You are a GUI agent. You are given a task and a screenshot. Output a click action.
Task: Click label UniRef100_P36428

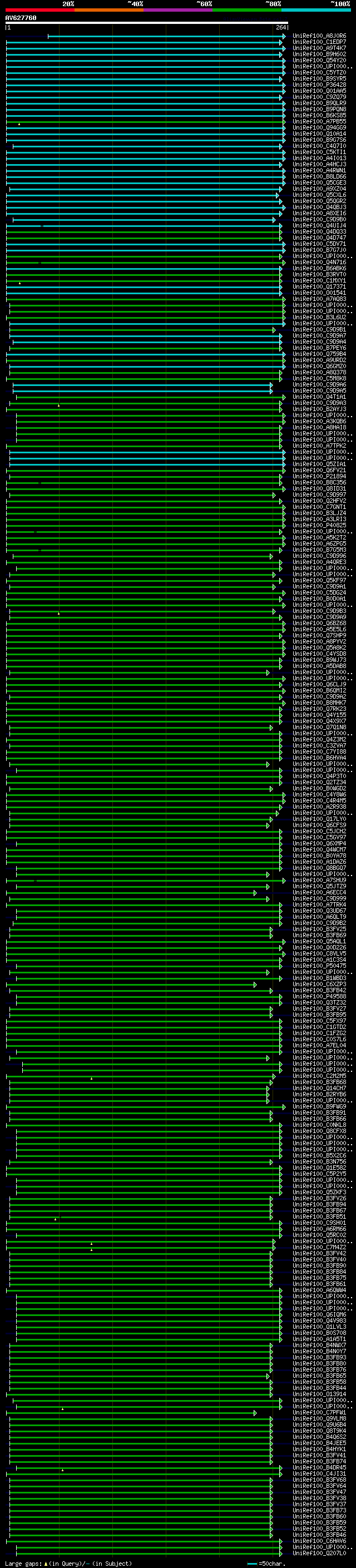[x=319, y=85]
